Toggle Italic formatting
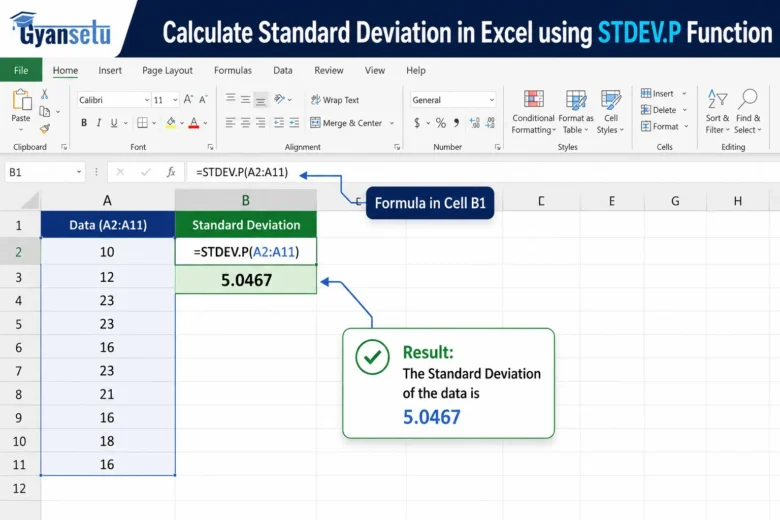The height and width of the screenshot is (520, 780). click(98, 123)
